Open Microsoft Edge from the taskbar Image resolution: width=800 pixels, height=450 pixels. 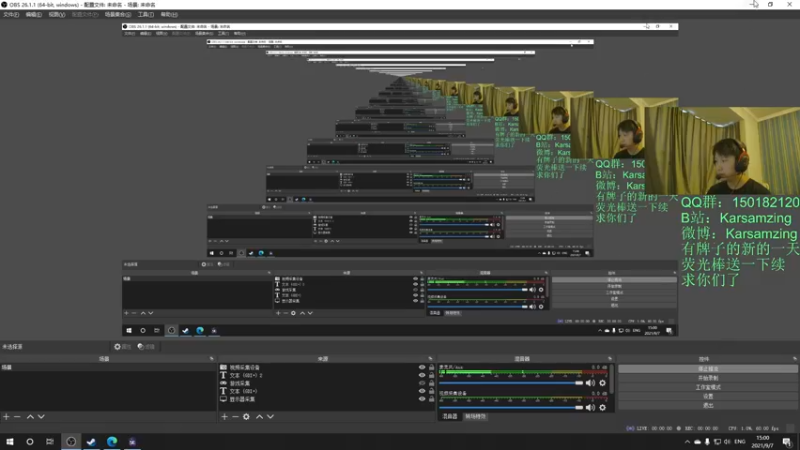pos(112,442)
